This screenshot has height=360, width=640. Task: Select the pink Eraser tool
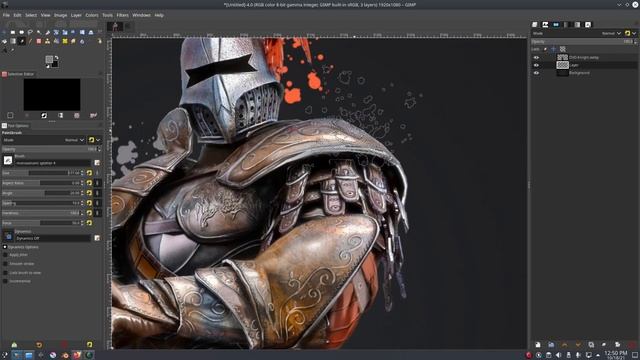click(39, 41)
